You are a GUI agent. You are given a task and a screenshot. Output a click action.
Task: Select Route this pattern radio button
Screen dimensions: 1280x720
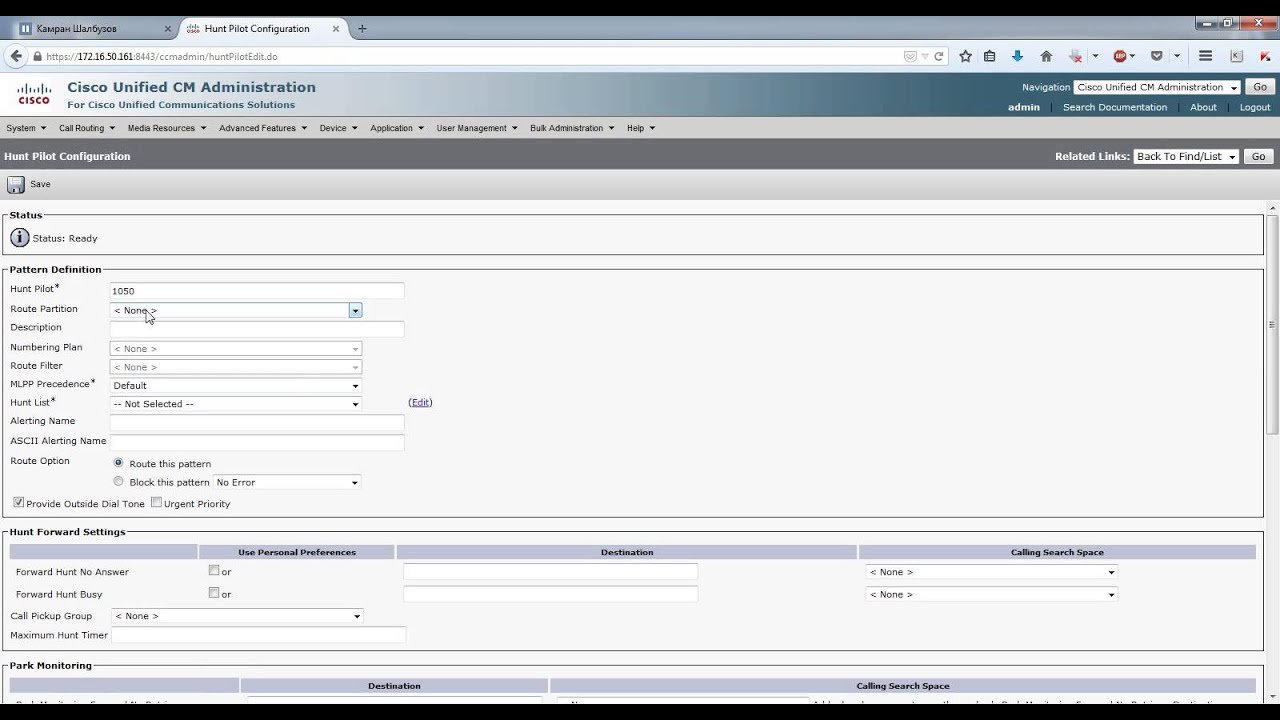tap(118, 463)
